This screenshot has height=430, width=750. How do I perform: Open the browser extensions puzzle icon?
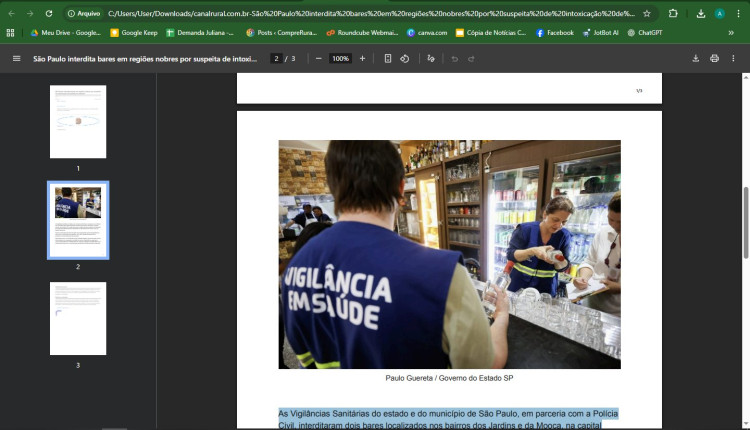673,14
